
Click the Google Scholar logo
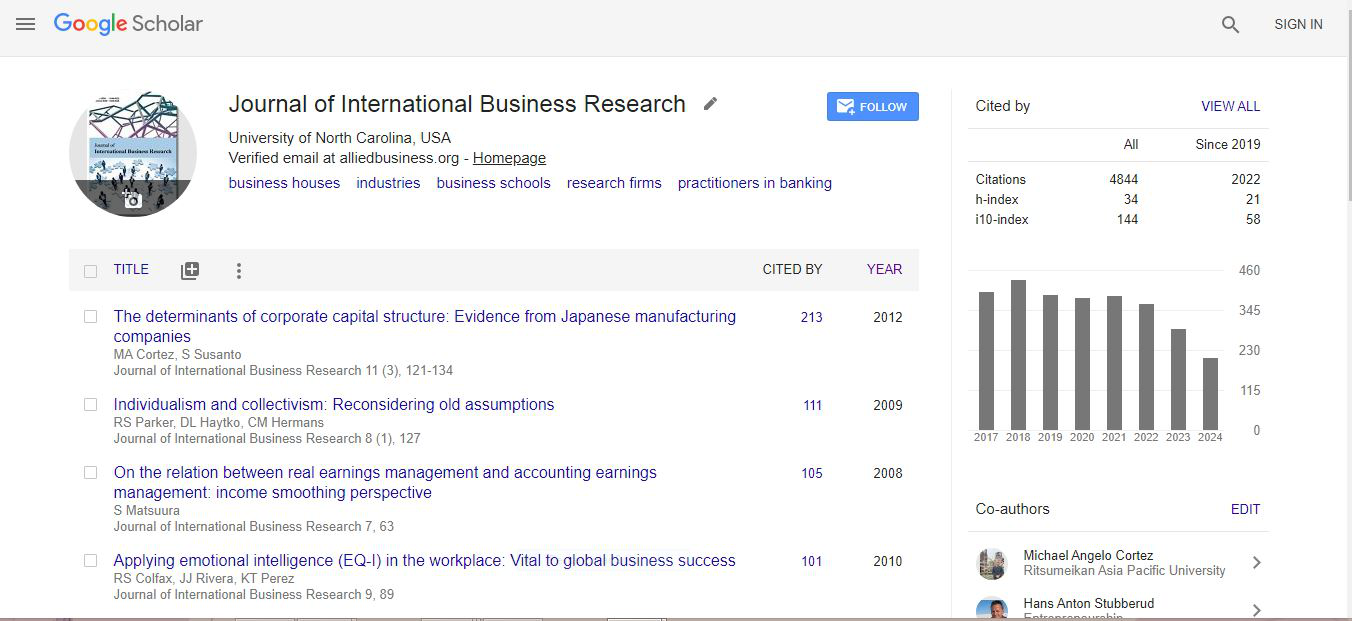(x=128, y=24)
